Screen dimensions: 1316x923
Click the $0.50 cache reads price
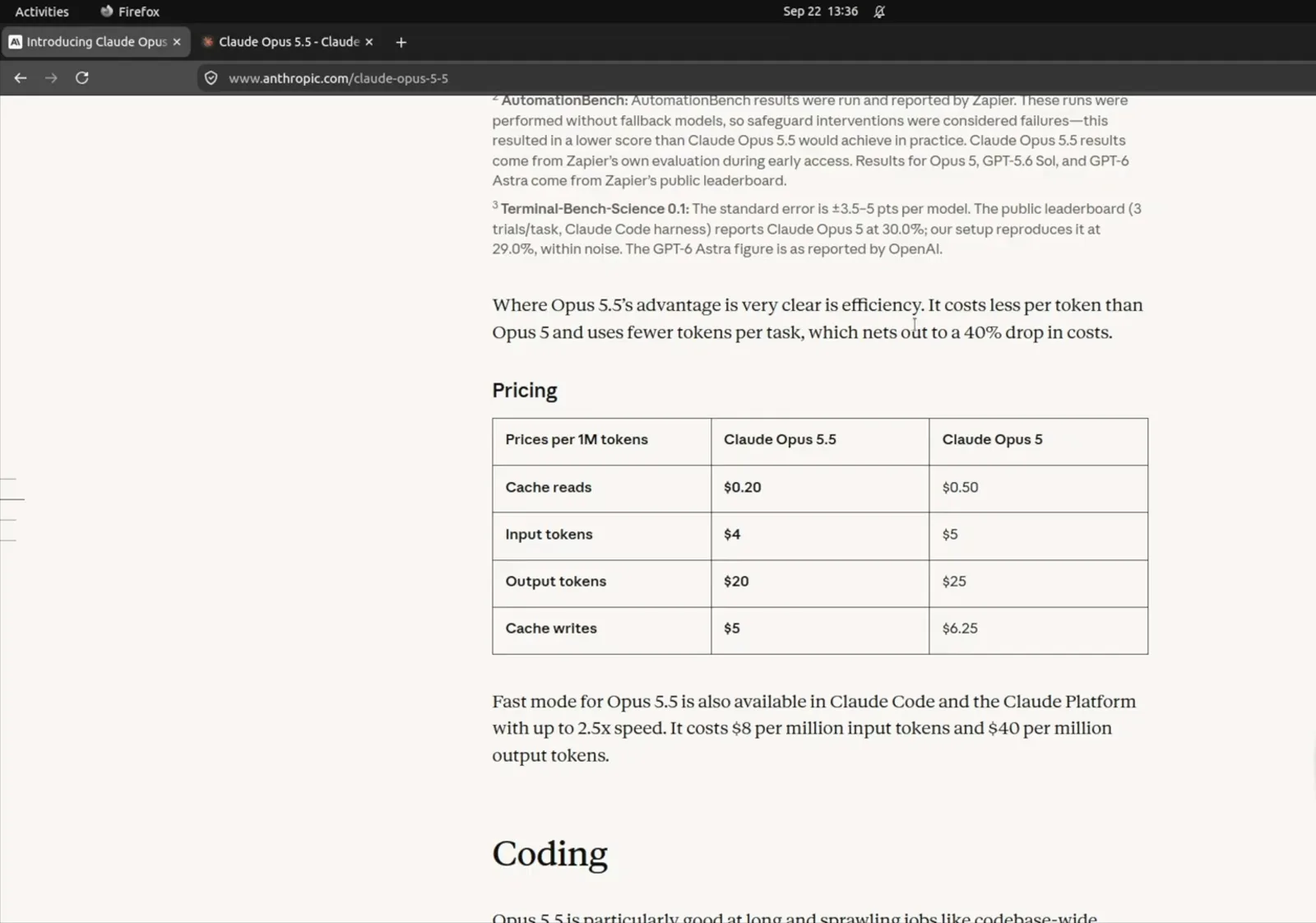[961, 487]
